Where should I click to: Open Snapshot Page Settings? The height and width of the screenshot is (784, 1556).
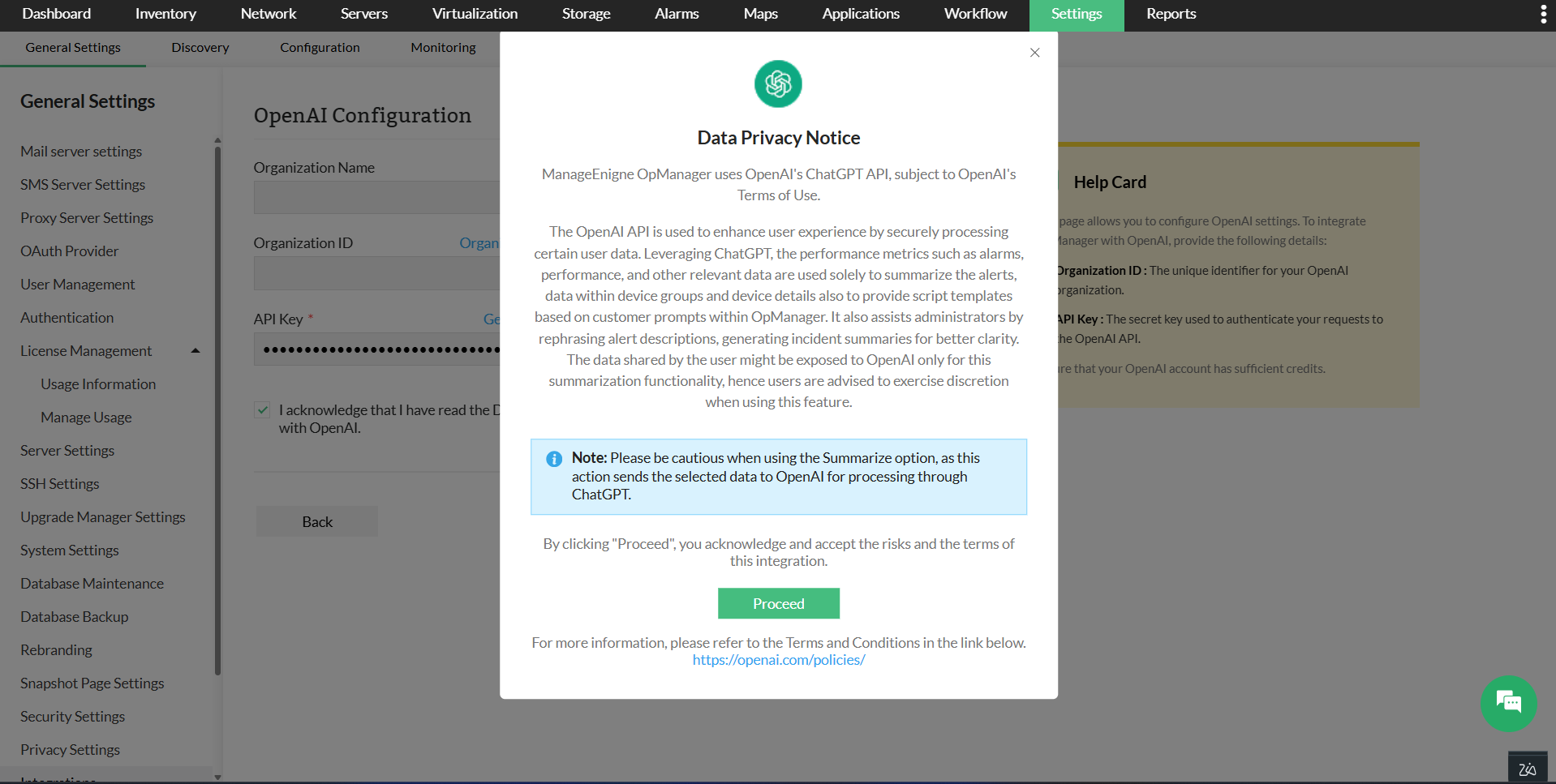(x=92, y=683)
